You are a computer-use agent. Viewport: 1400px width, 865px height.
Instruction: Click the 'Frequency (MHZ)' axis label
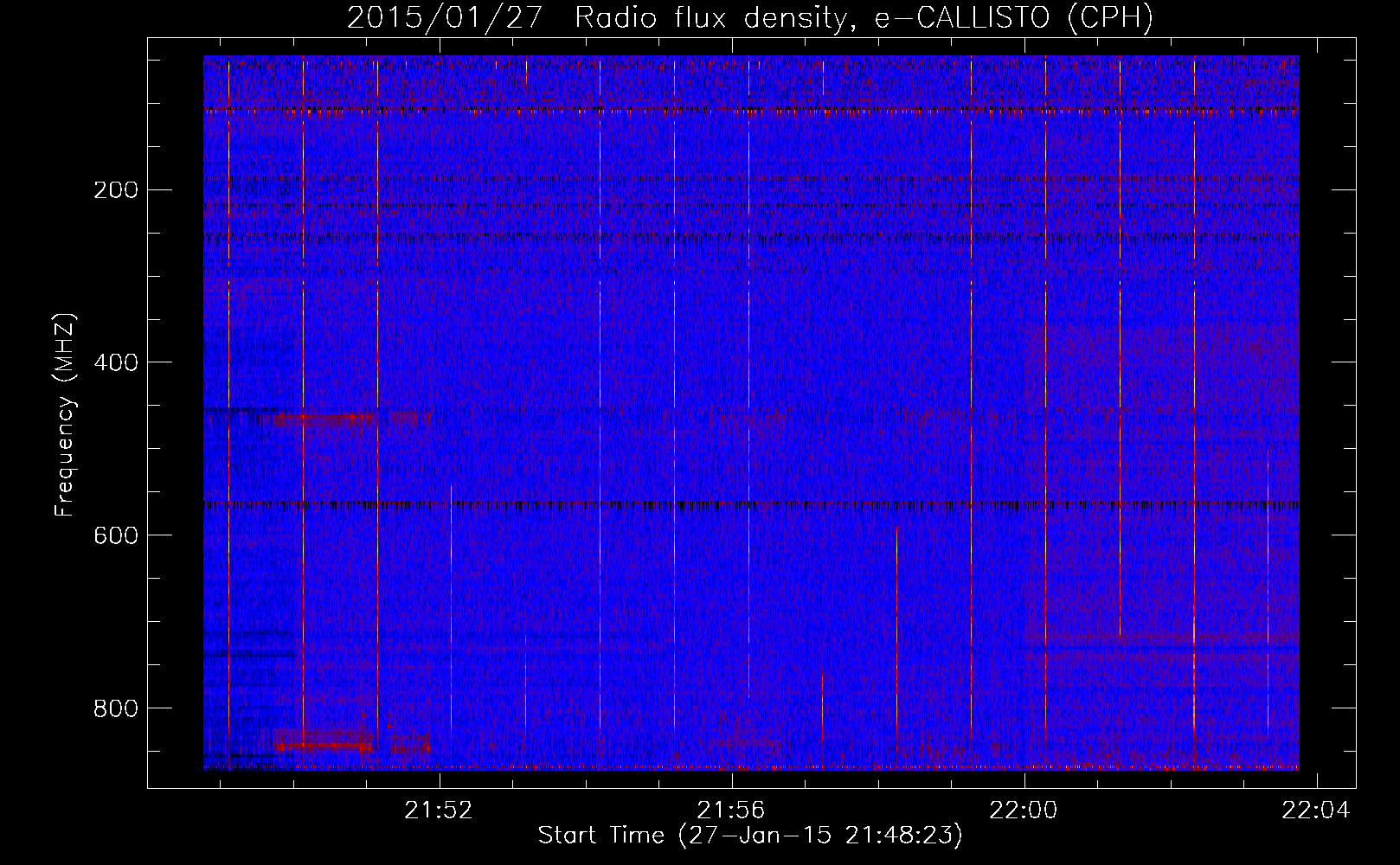click(x=65, y=415)
